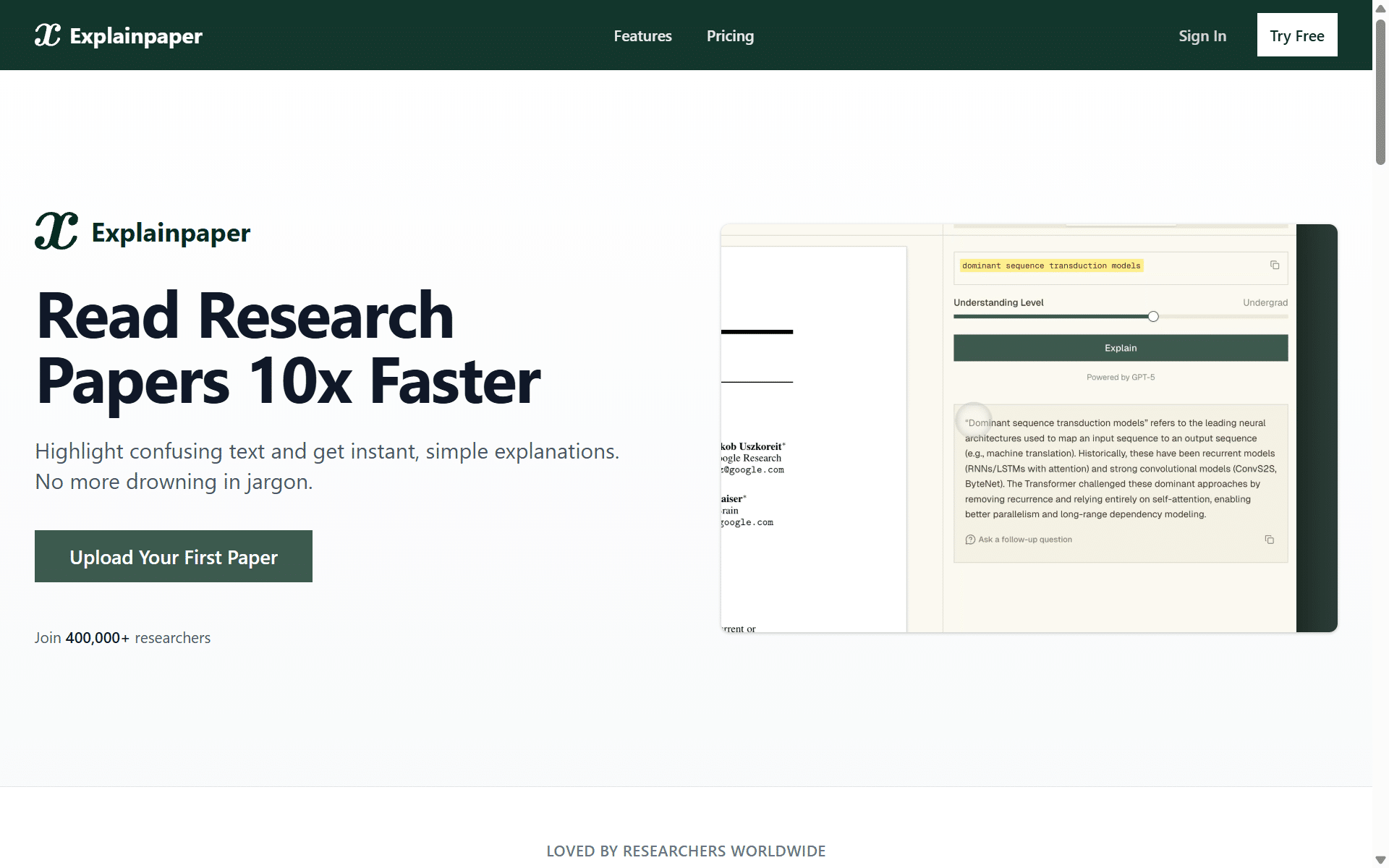Click the scrollbar down arrow

(x=1380, y=860)
